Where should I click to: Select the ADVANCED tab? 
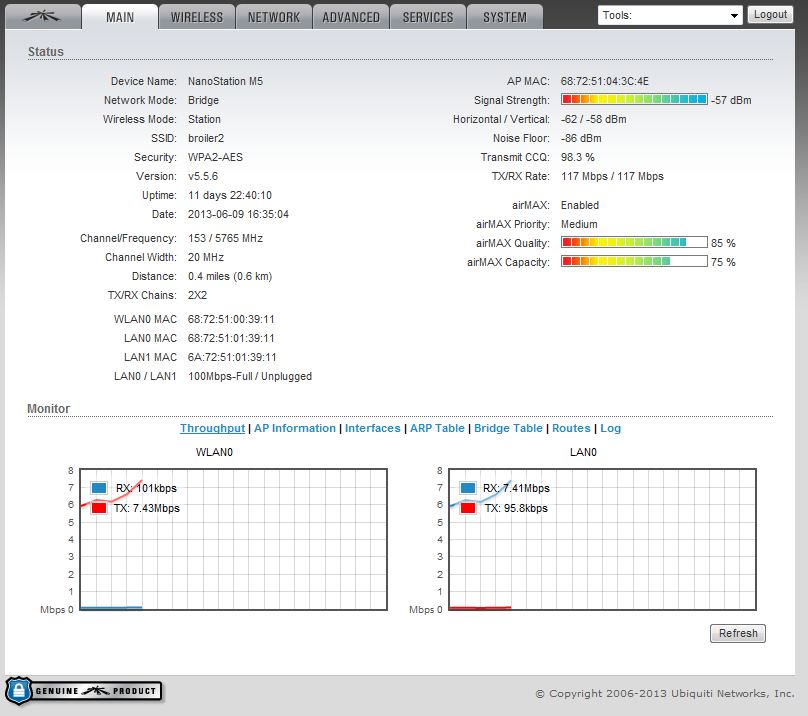pyautogui.click(x=351, y=17)
